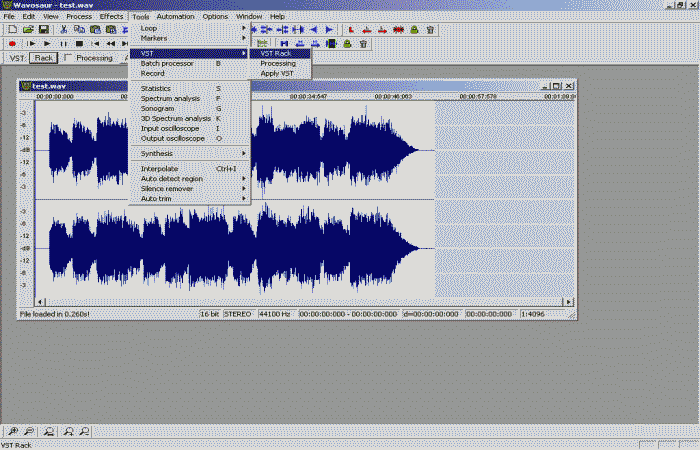Save using the floppy disk icon
This screenshot has width=700, height=450.
tap(44, 30)
